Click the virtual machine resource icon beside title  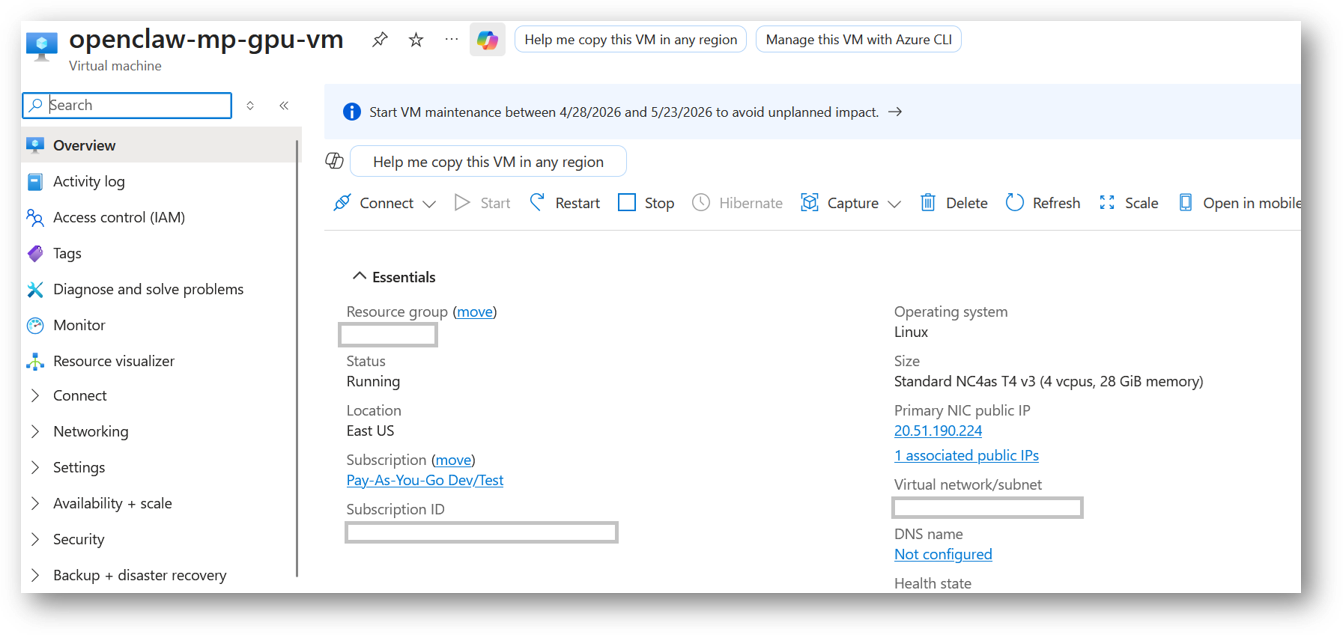point(42,46)
